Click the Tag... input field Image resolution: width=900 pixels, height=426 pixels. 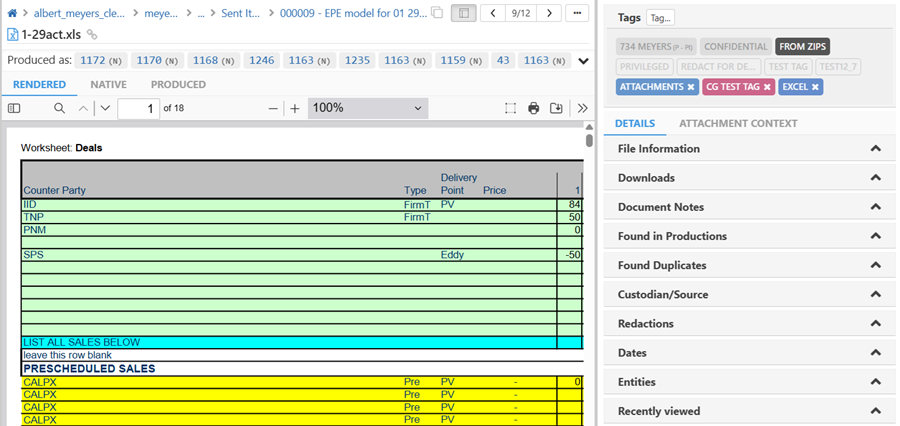click(x=660, y=18)
